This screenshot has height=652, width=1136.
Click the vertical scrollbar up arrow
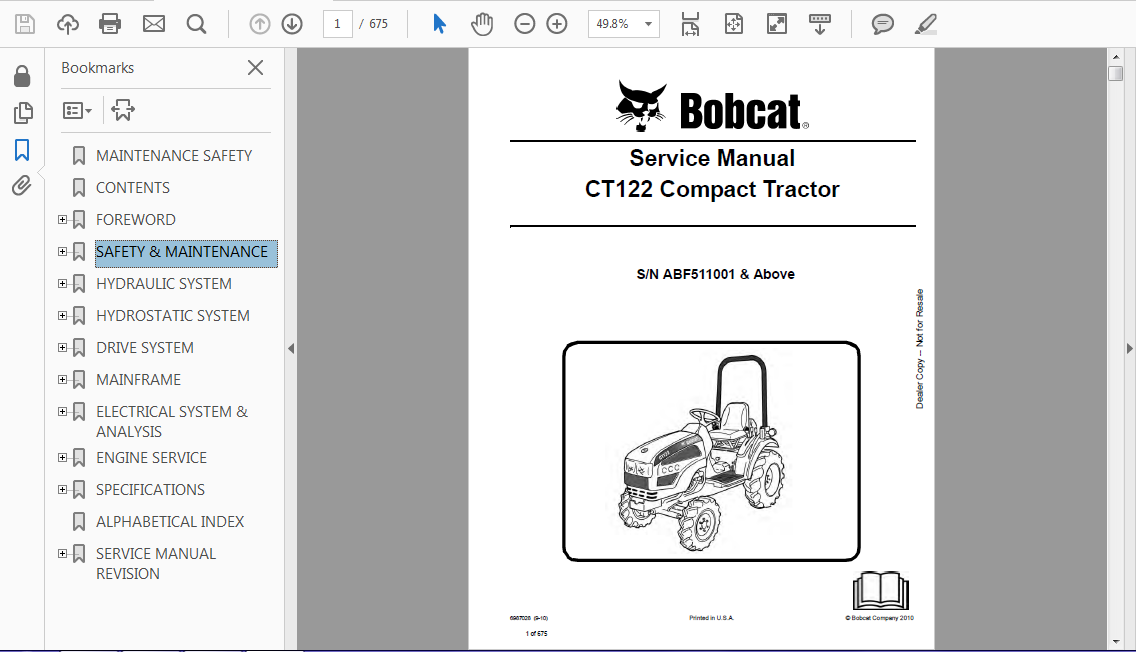point(1115,57)
